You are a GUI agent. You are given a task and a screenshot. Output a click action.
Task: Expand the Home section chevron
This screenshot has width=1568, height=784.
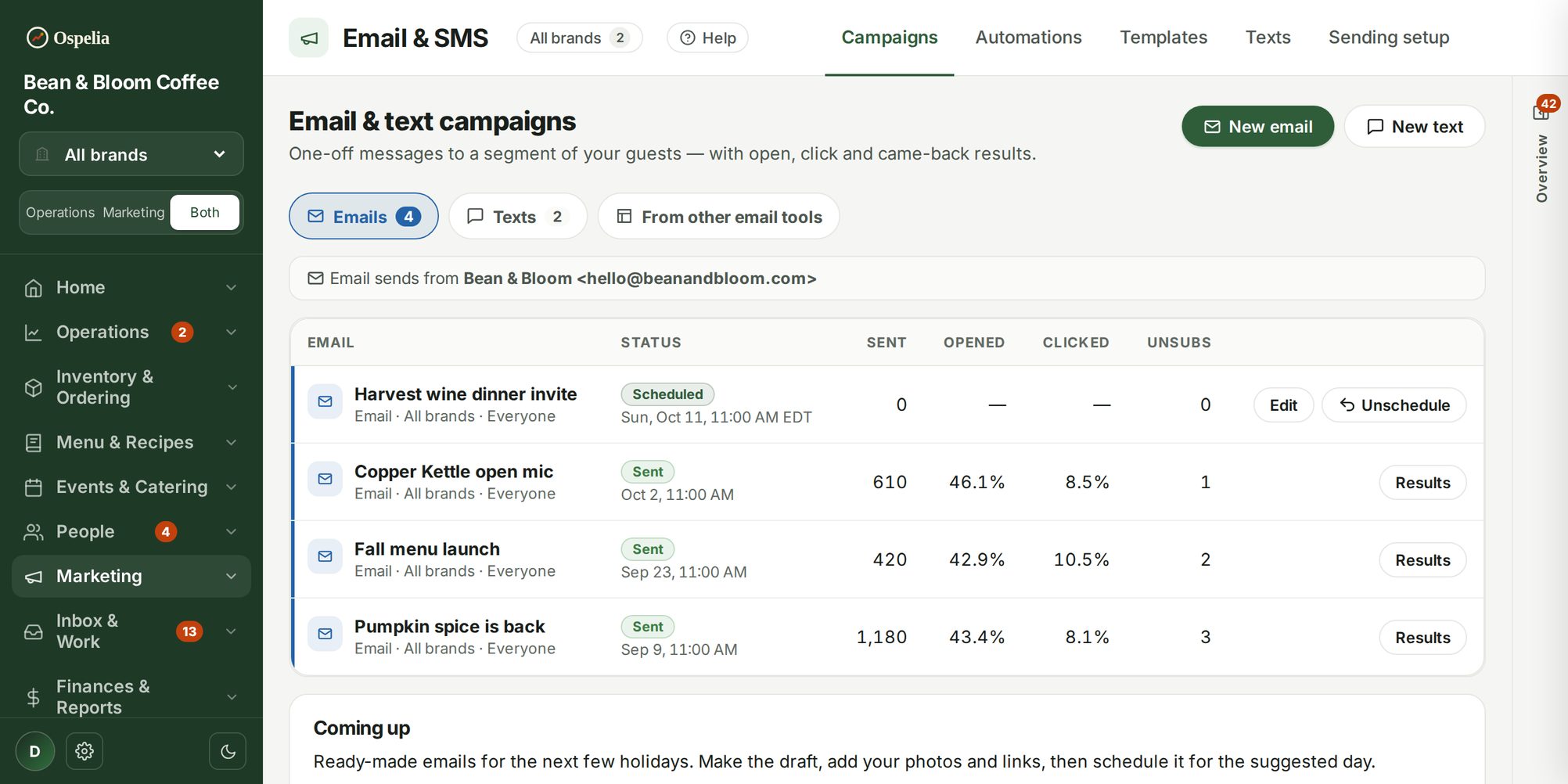[232, 288]
